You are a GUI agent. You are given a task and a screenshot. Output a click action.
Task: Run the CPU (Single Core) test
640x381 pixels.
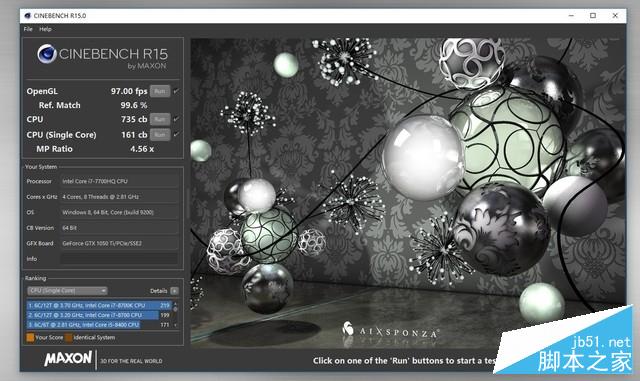coord(160,134)
